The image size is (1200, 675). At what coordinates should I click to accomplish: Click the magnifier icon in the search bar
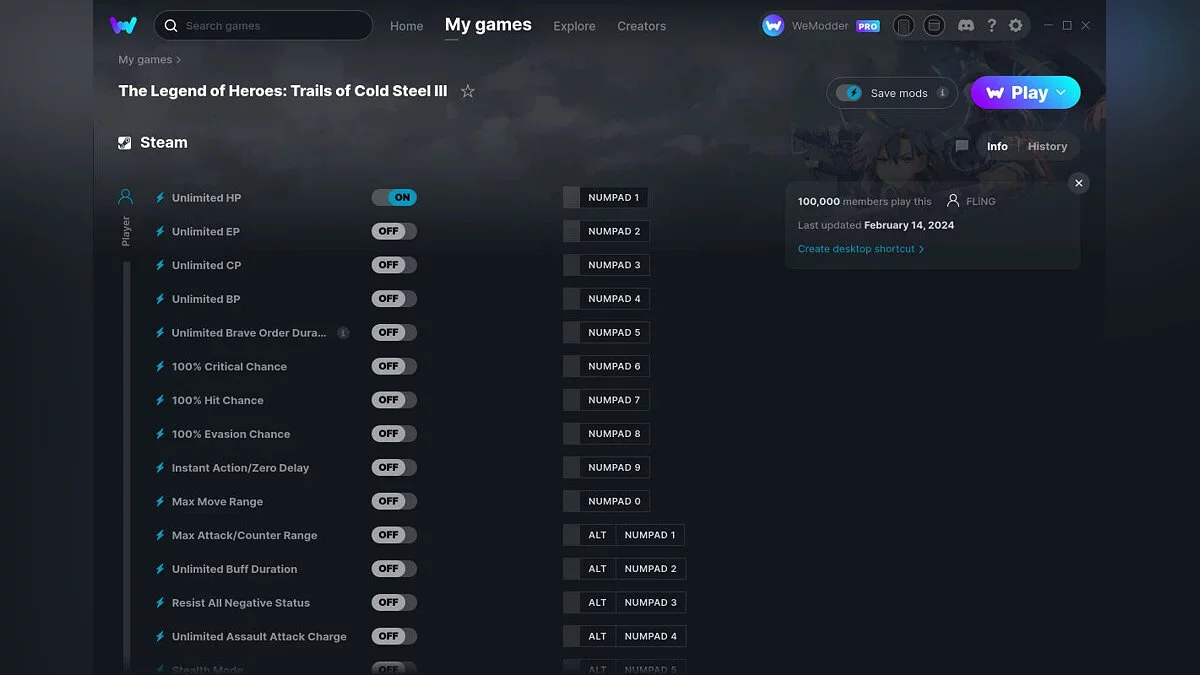coord(171,26)
